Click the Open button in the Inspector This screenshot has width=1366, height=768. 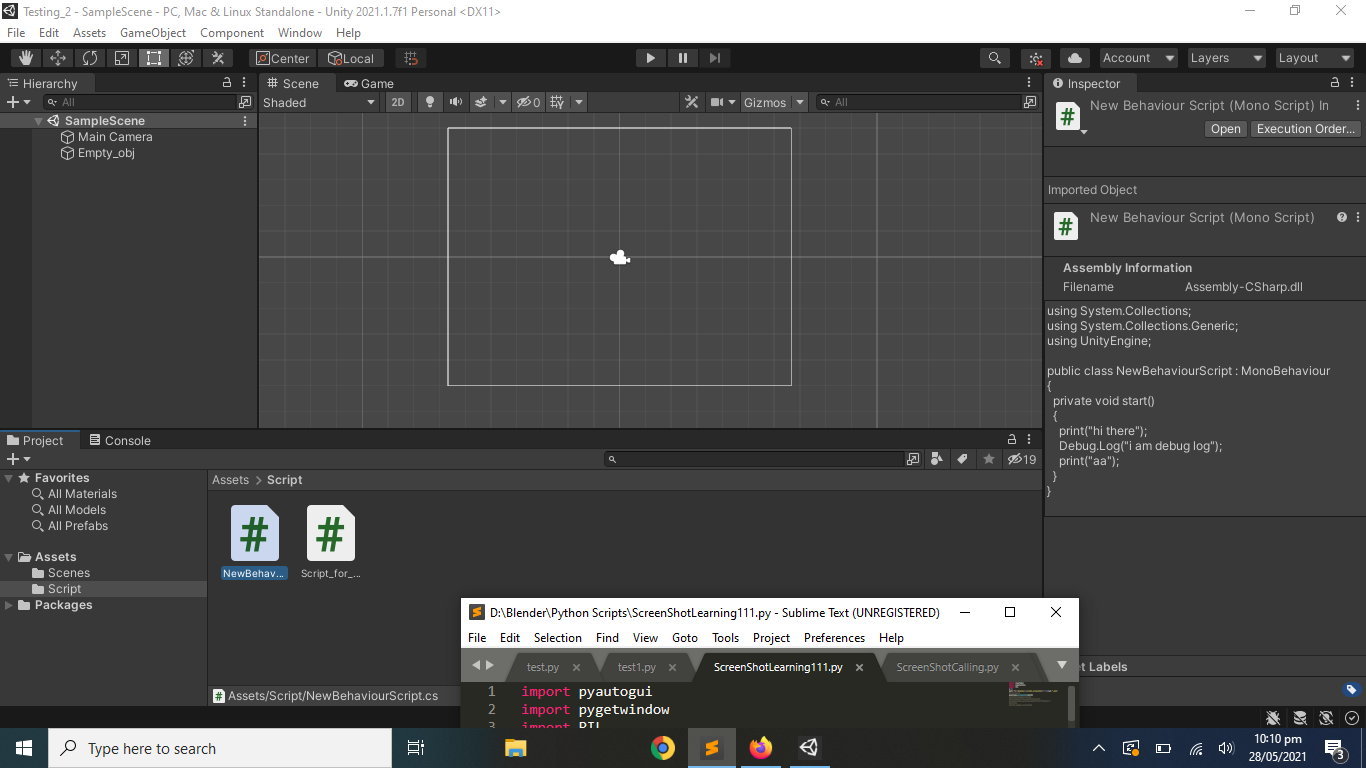(1225, 128)
